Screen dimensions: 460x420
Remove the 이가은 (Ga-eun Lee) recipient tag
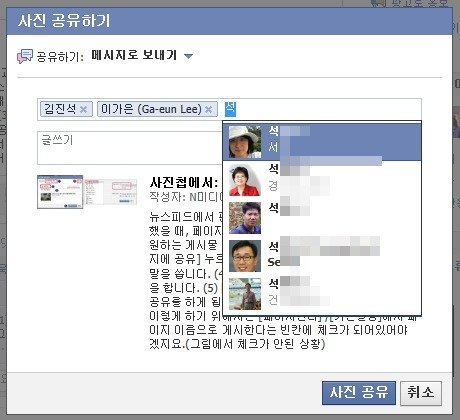coord(209,109)
